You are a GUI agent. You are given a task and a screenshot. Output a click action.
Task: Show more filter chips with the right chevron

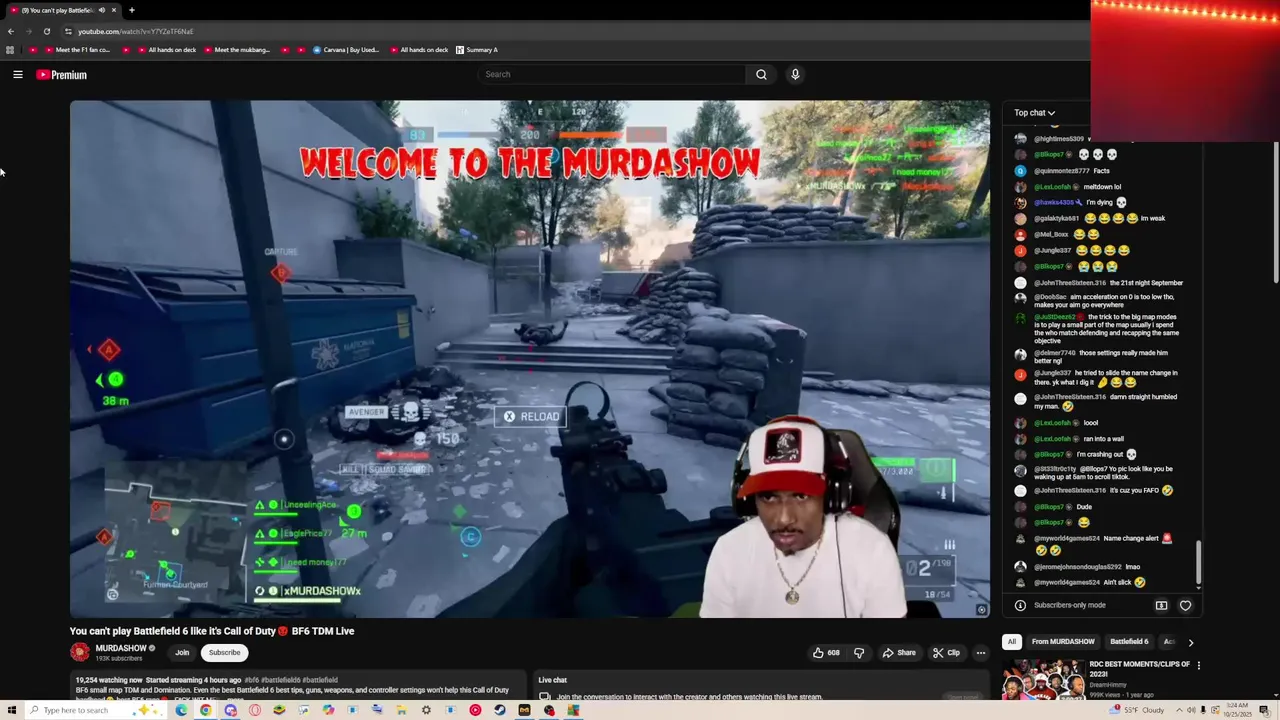tap(1190, 642)
